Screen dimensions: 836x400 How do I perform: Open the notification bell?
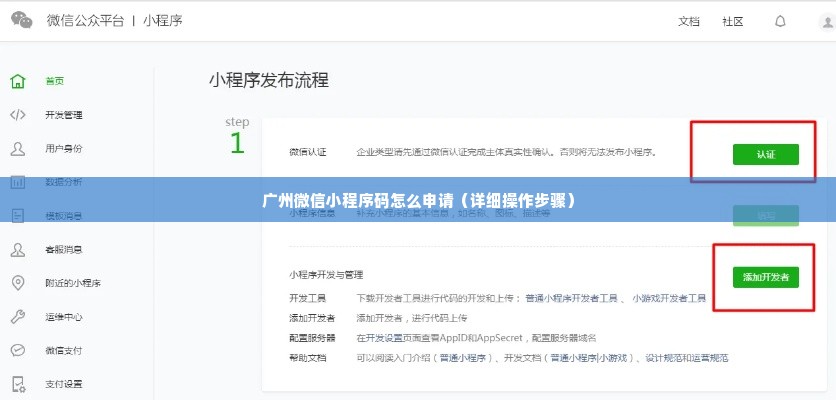(780, 21)
